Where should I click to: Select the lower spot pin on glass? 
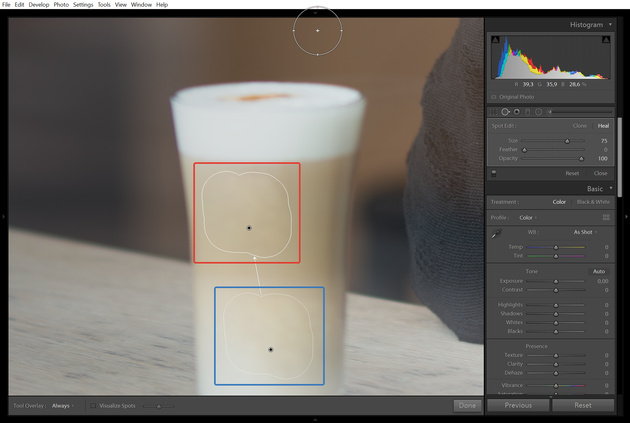pos(271,349)
